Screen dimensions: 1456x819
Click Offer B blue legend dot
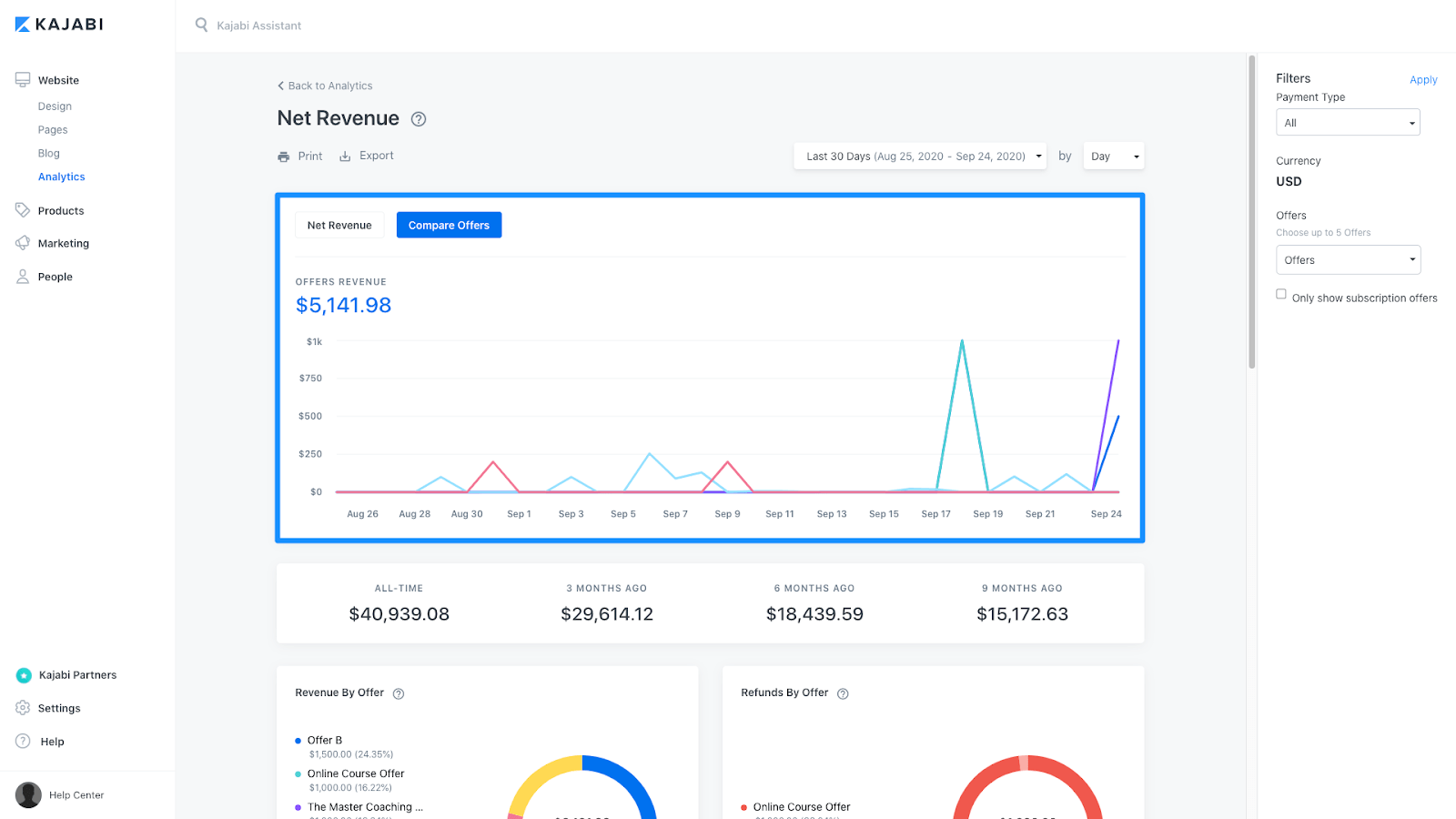point(298,741)
